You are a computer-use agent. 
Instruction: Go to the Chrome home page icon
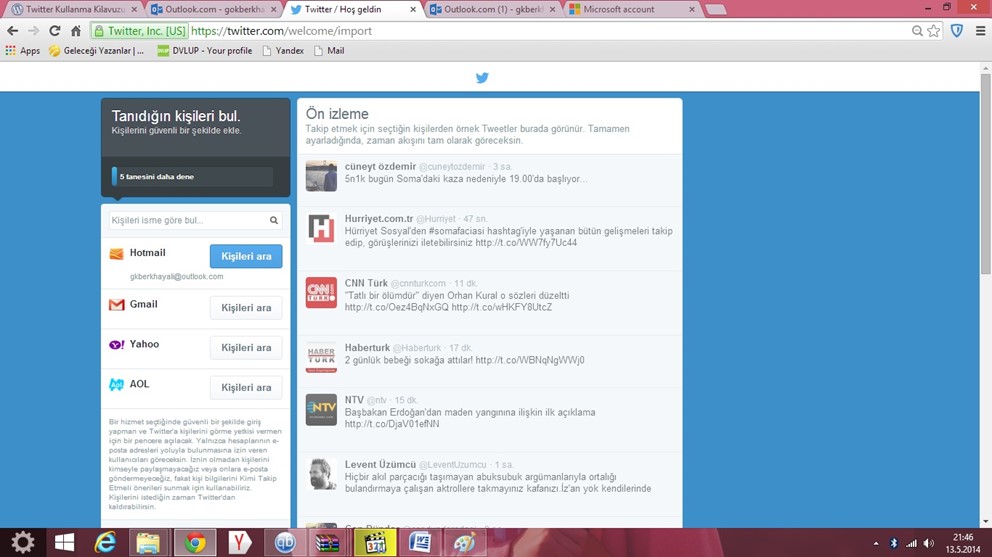coord(76,30)
